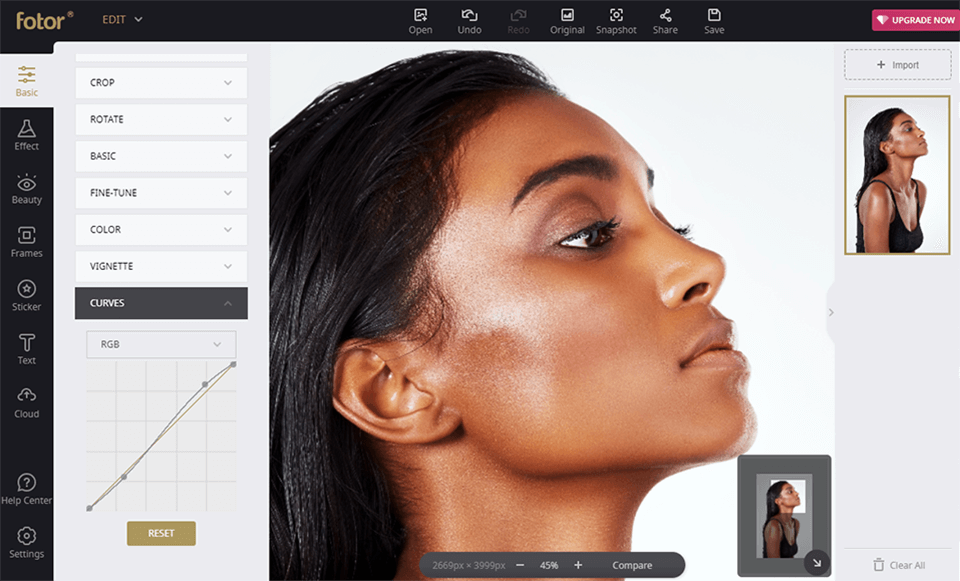Open the RGB channel dropdown
This screenshot has width=960, height=581.
[x=161, y=344]
